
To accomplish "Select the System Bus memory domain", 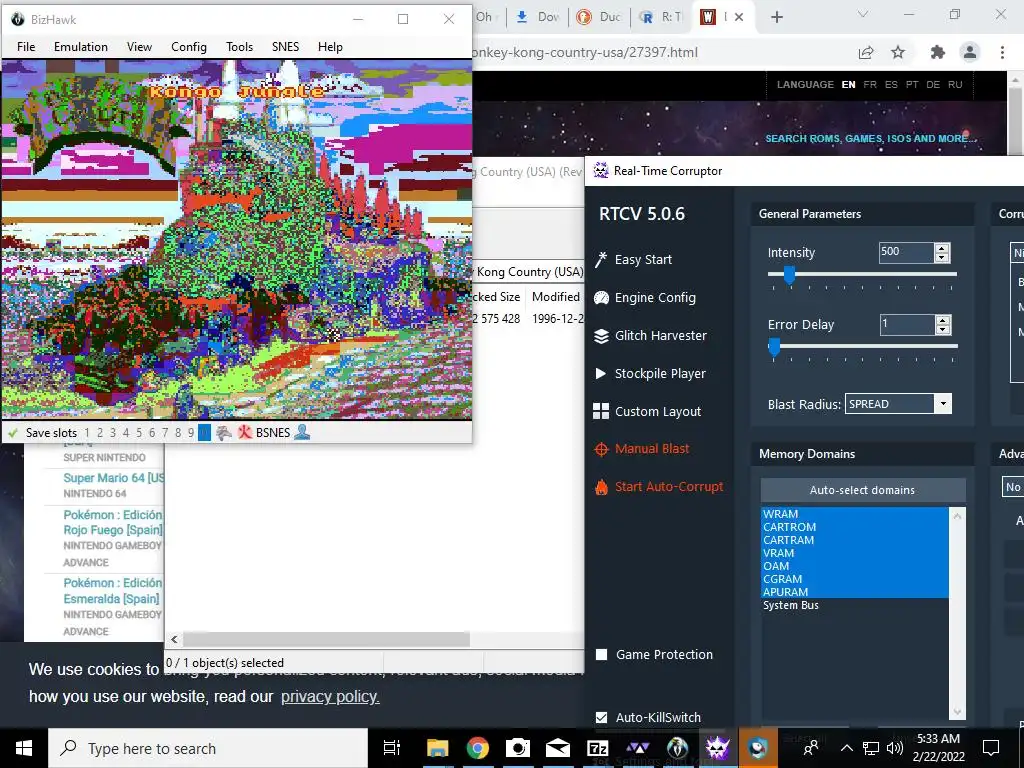I will tap(854, 605).
